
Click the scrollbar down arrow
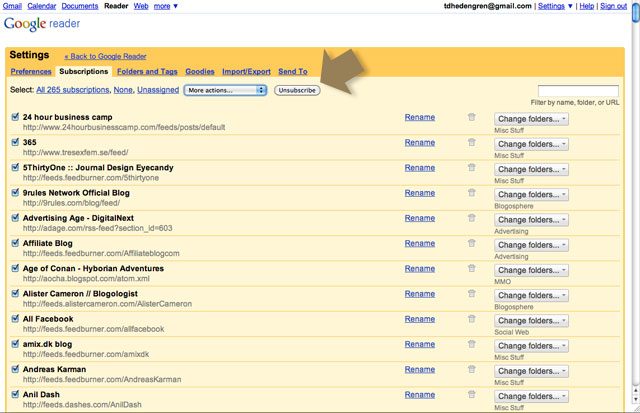pos(636,400)
